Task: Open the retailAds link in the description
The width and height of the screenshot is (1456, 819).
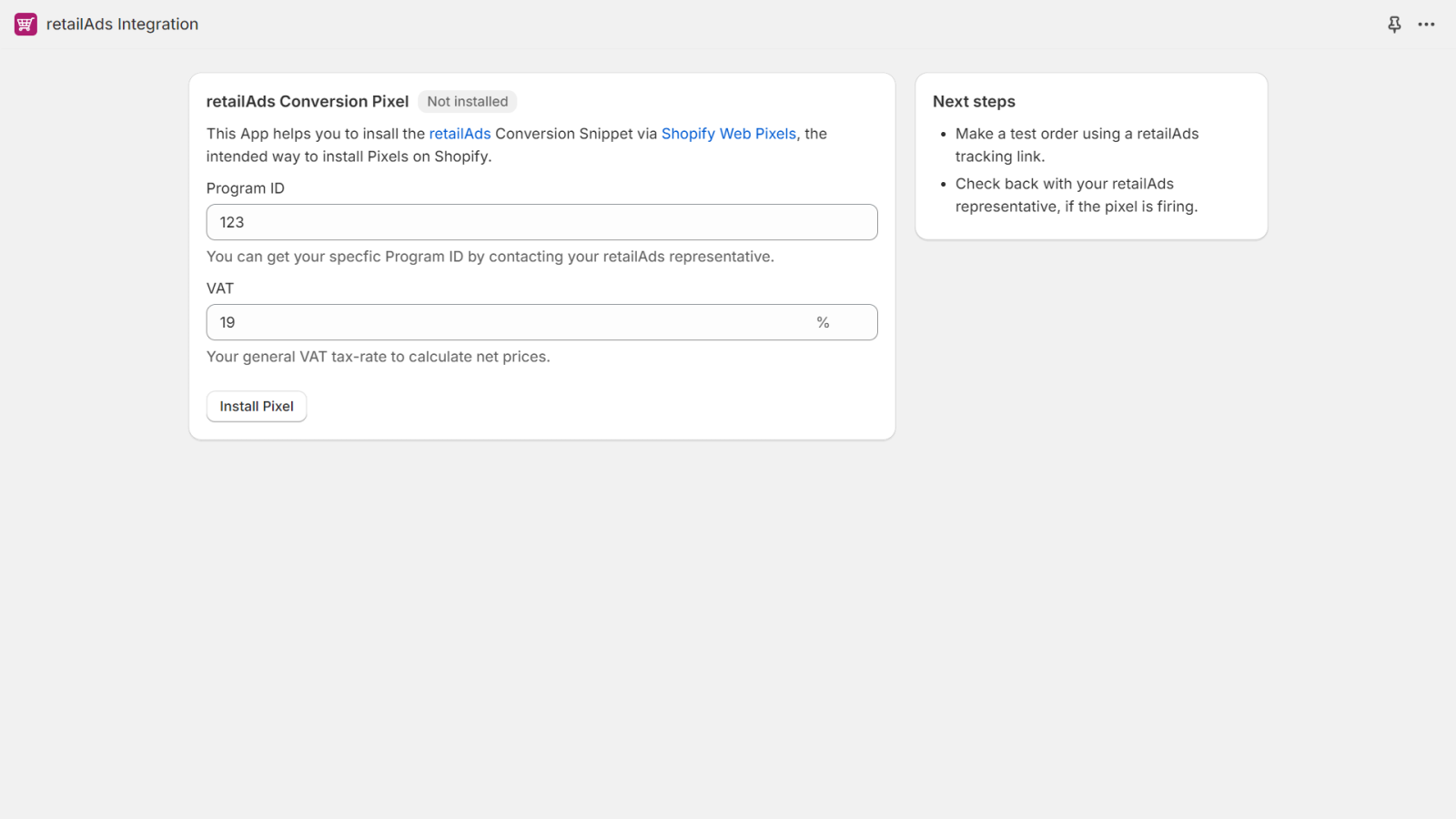Action: click(460, 134)
